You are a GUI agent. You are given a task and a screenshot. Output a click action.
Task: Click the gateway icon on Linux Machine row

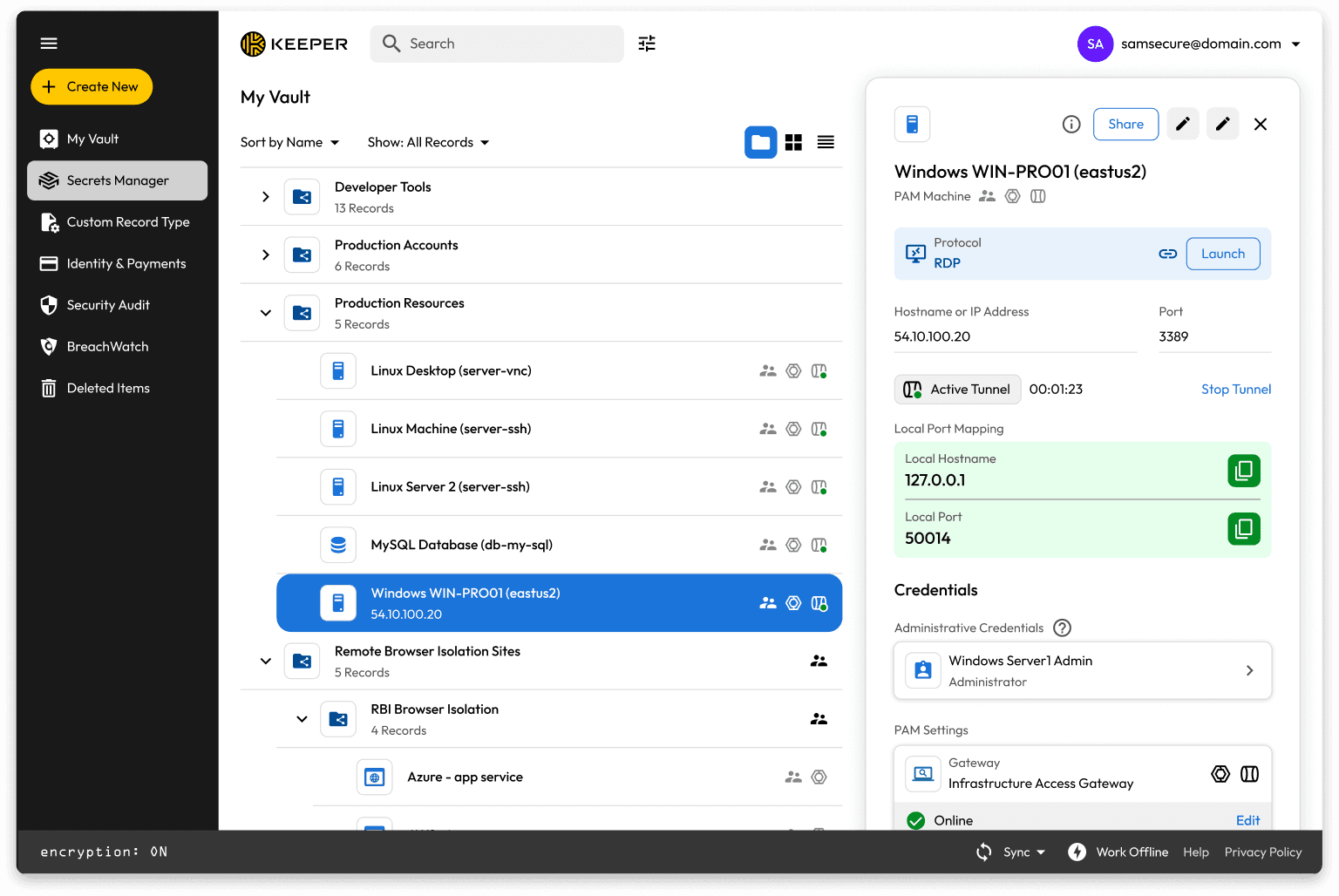click(793, 429)
